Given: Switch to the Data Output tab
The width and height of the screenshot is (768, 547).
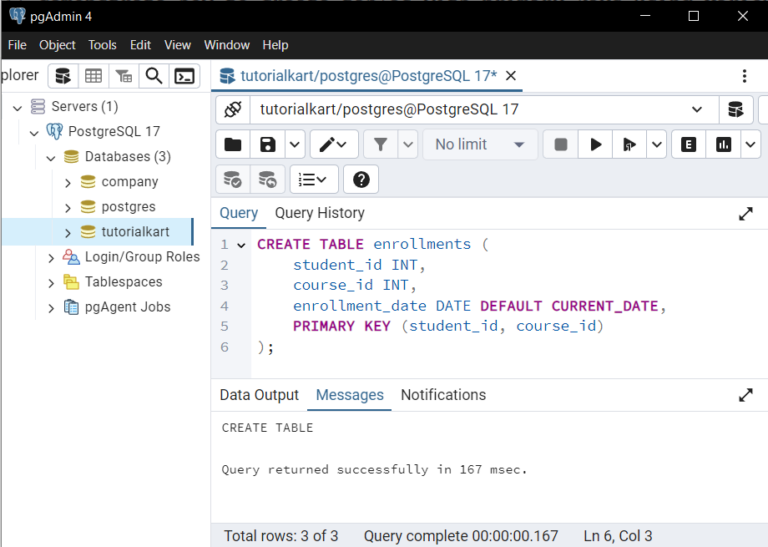Looking at the screenshot, I should [x=259, y=395].
